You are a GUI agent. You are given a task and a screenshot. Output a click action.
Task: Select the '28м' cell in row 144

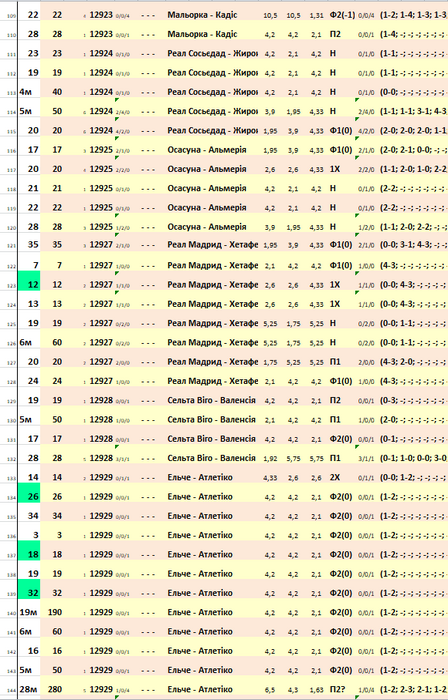29,689
